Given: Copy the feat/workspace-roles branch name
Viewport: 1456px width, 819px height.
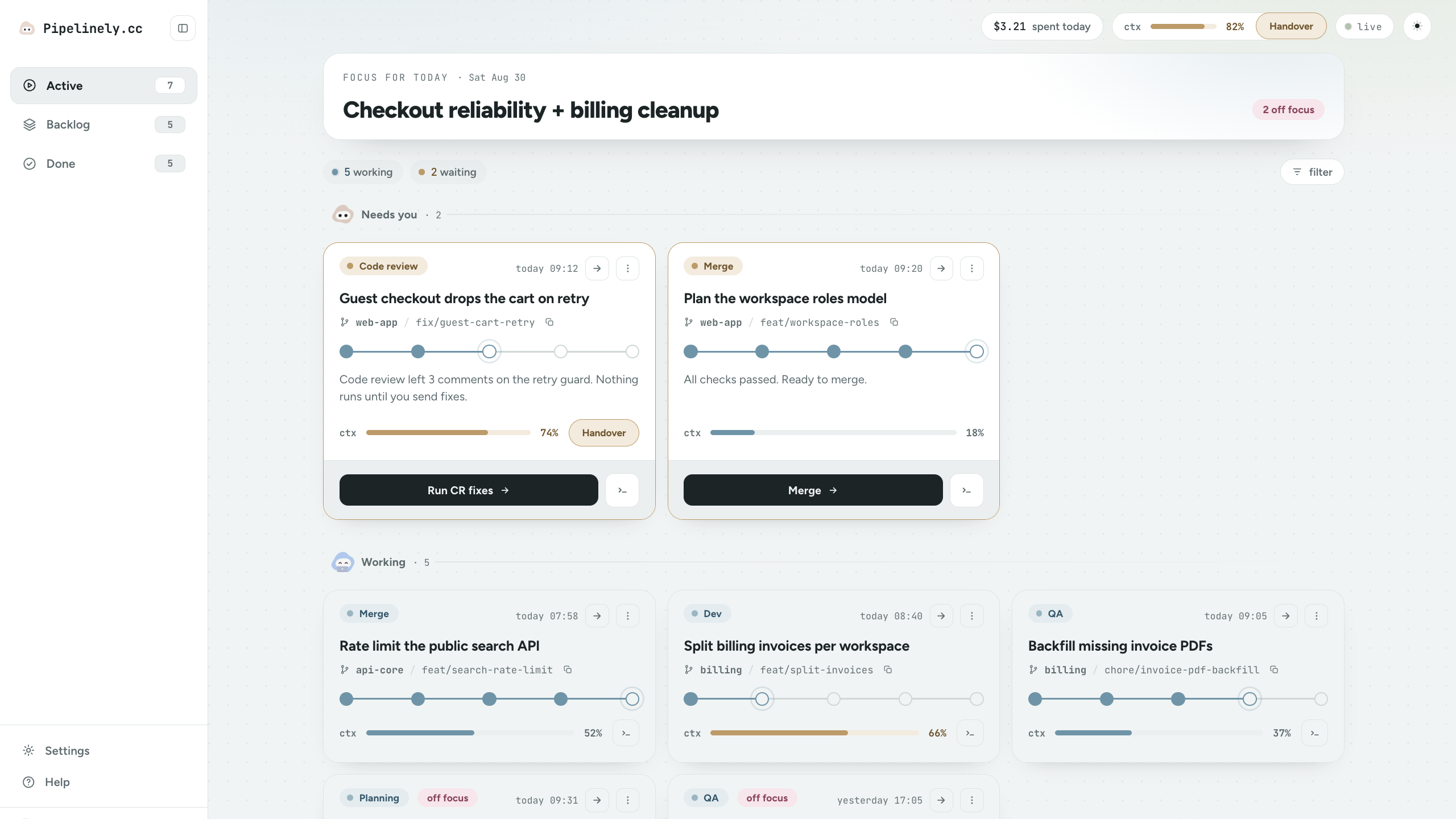Looking at the screenshot, I should tap(894, 322).
